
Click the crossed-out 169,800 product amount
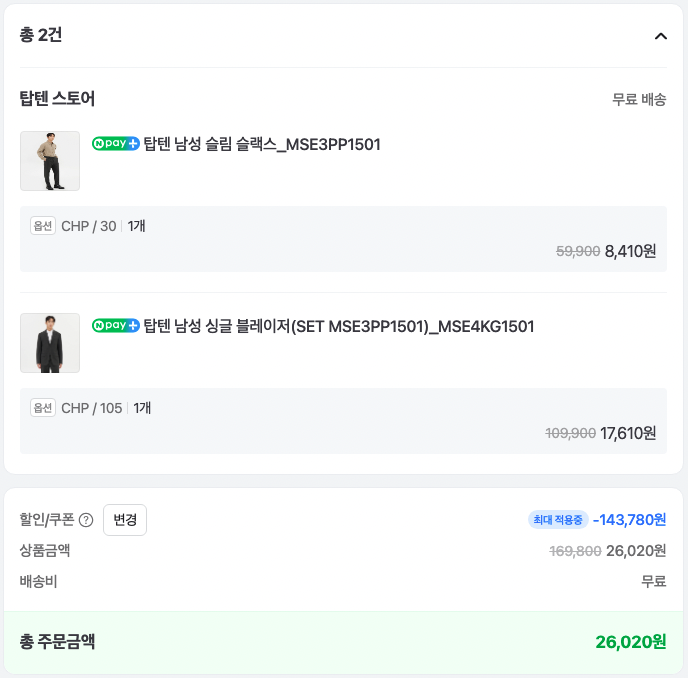(575, 551)
